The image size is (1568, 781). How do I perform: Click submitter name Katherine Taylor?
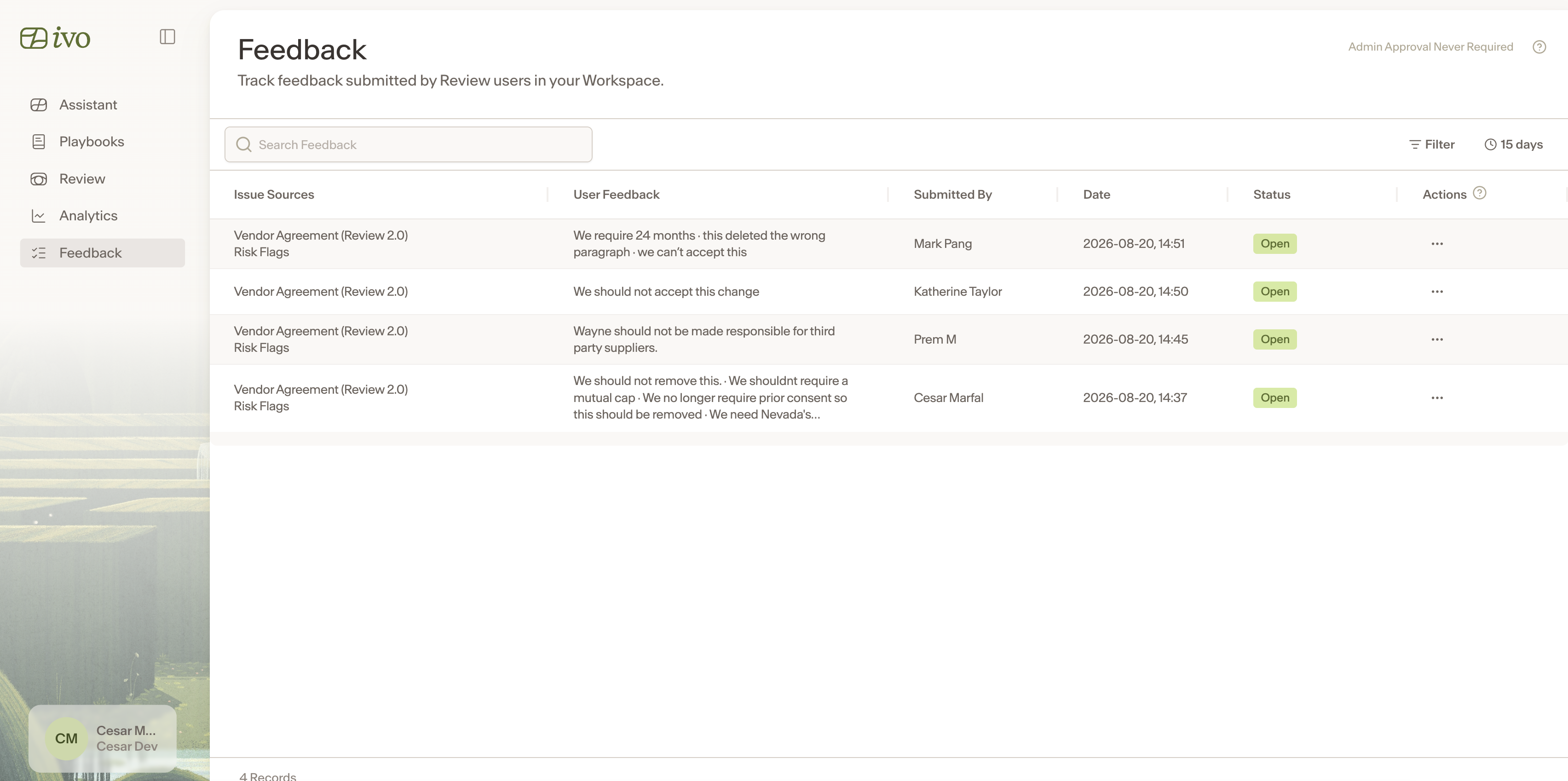click(x=957, y=292)
